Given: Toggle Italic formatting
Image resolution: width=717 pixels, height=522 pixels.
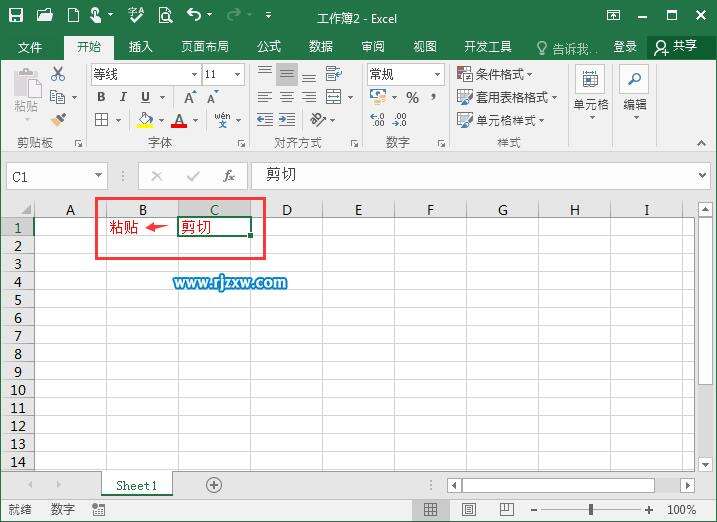Looking at the screenshot, I should click(123, 97).
